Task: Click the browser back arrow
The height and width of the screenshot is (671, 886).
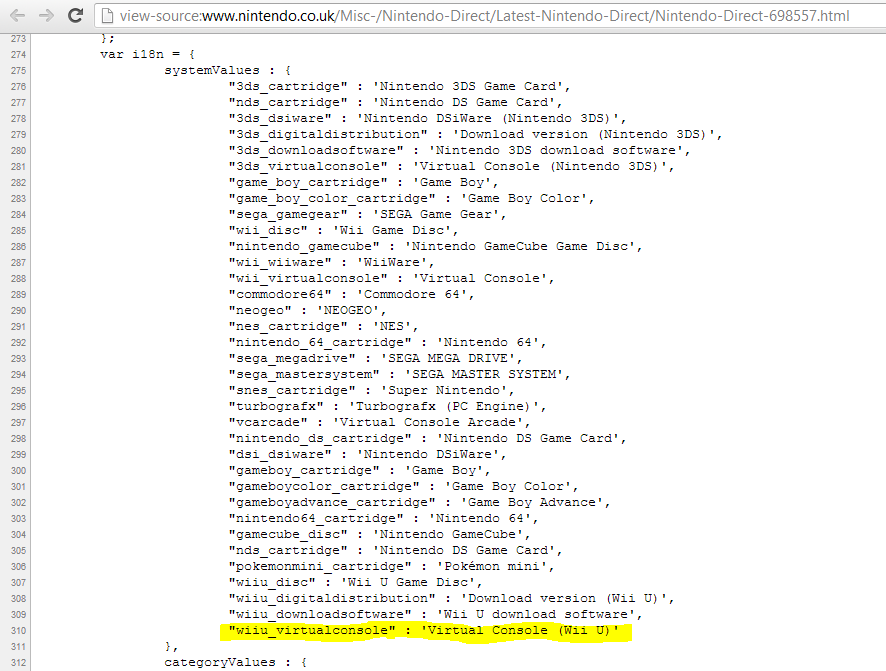Action: click(x=18, y=16)
